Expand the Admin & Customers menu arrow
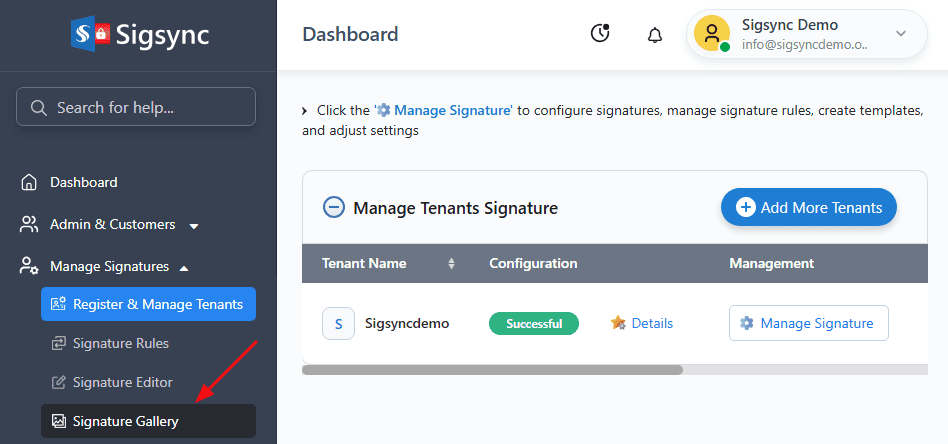948x444 pixels. (194, 226)
